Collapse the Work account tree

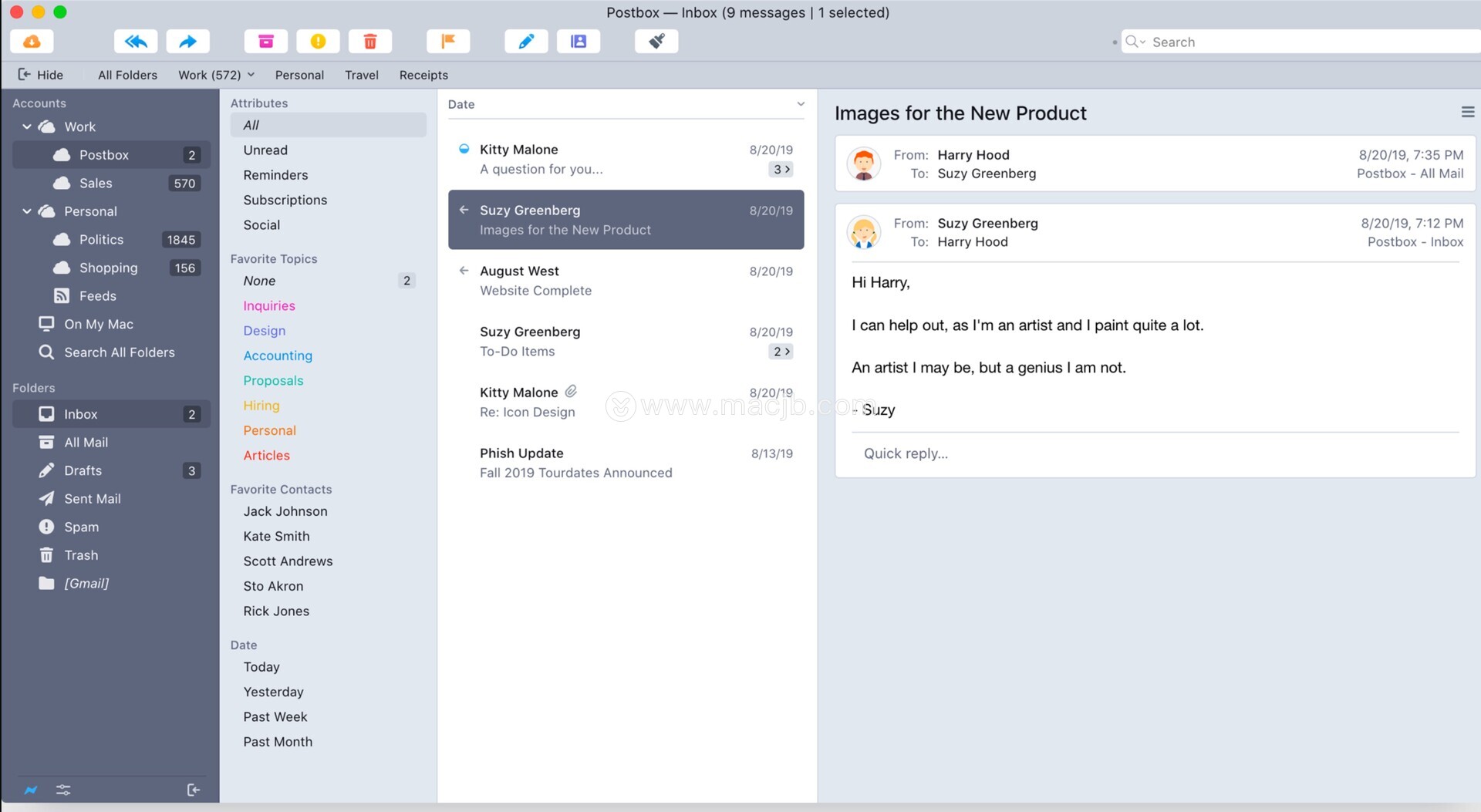27,126
